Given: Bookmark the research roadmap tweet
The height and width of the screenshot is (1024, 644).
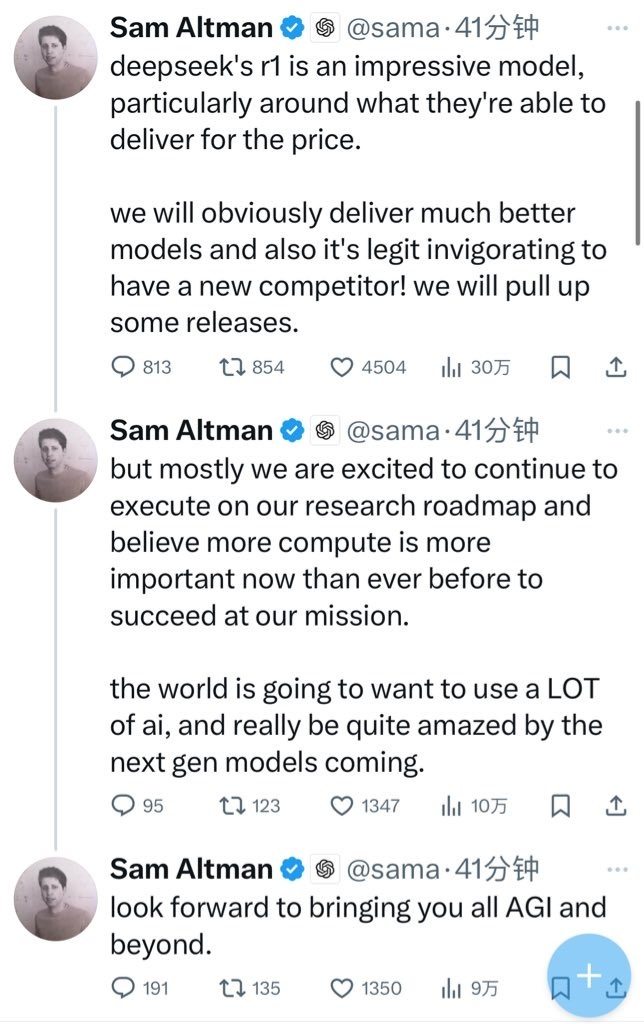Looking at the screenshot, I should point(560,806).
